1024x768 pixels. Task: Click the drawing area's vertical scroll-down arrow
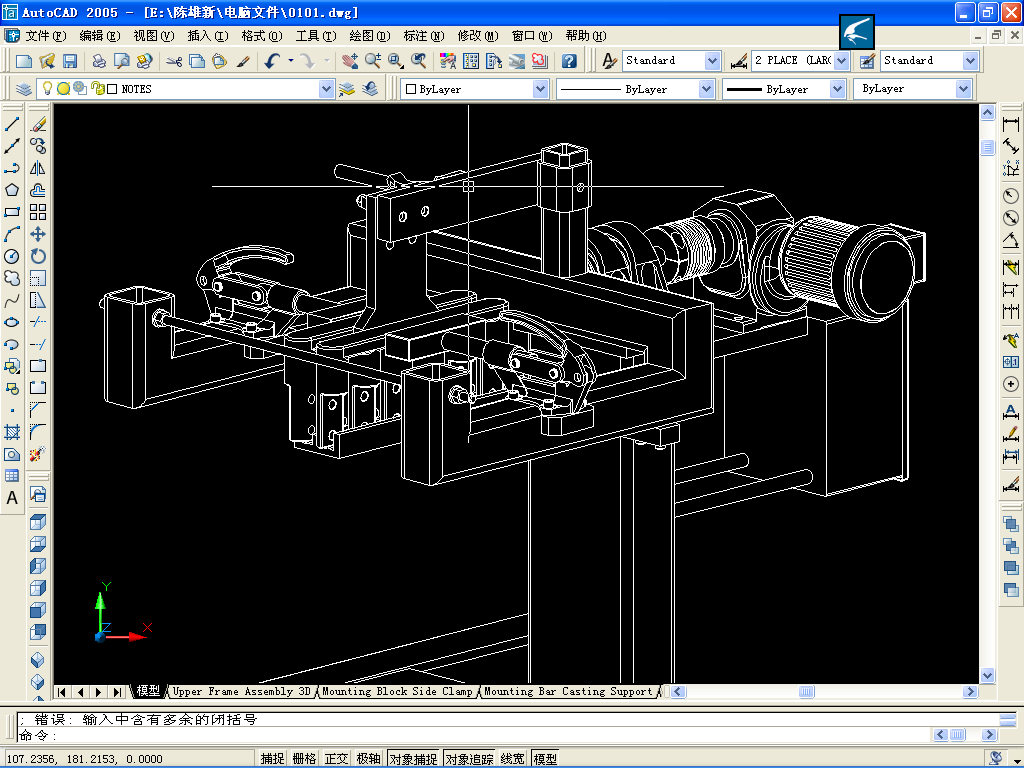987,675
